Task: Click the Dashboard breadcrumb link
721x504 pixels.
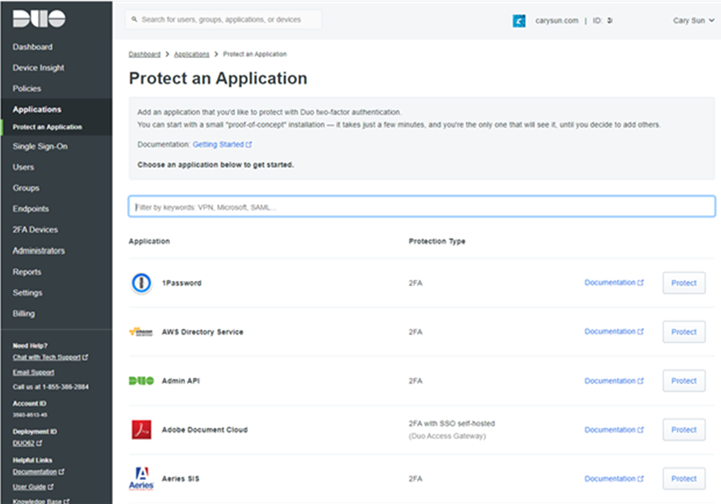Action: pos(144,54)
